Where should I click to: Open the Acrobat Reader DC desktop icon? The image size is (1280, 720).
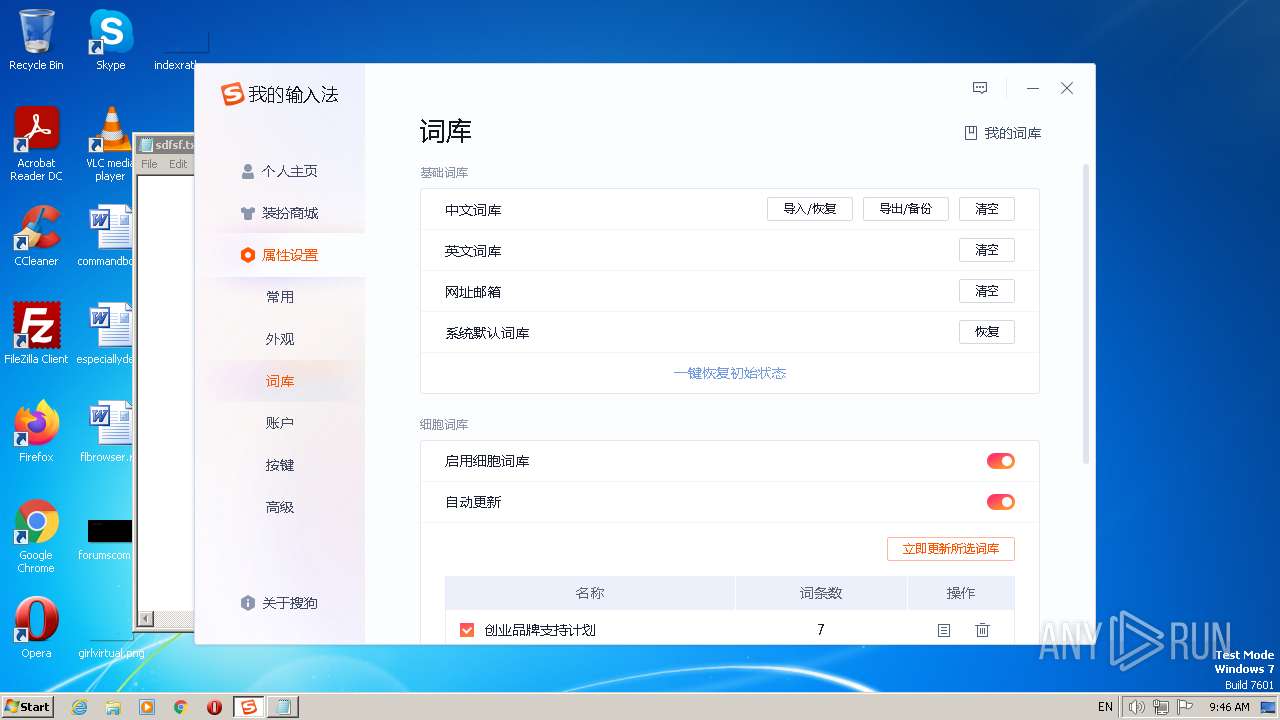(x=36, y=144)
